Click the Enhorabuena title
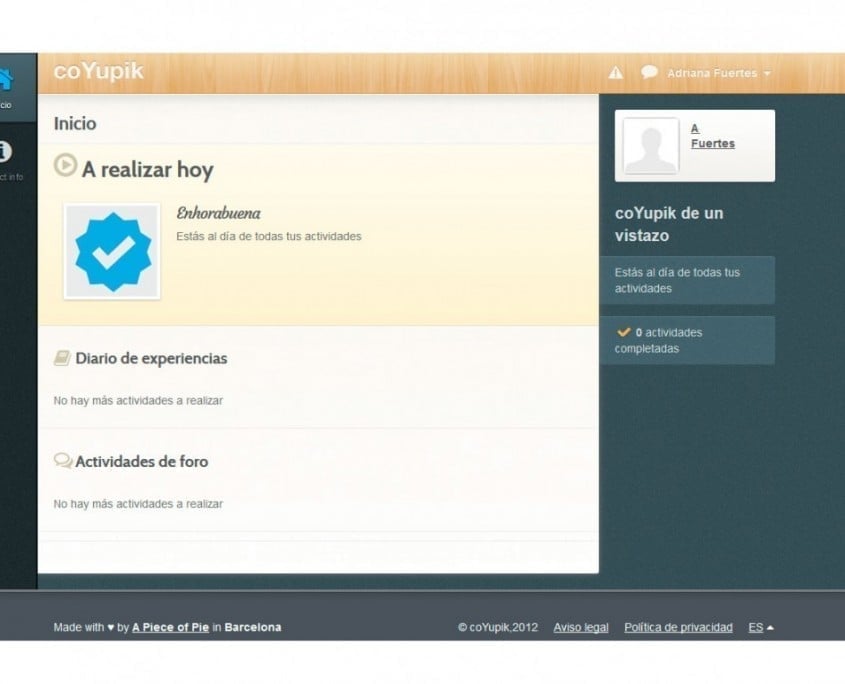The height and width of the screenshot is (684, 845). [x=218, y=213]
